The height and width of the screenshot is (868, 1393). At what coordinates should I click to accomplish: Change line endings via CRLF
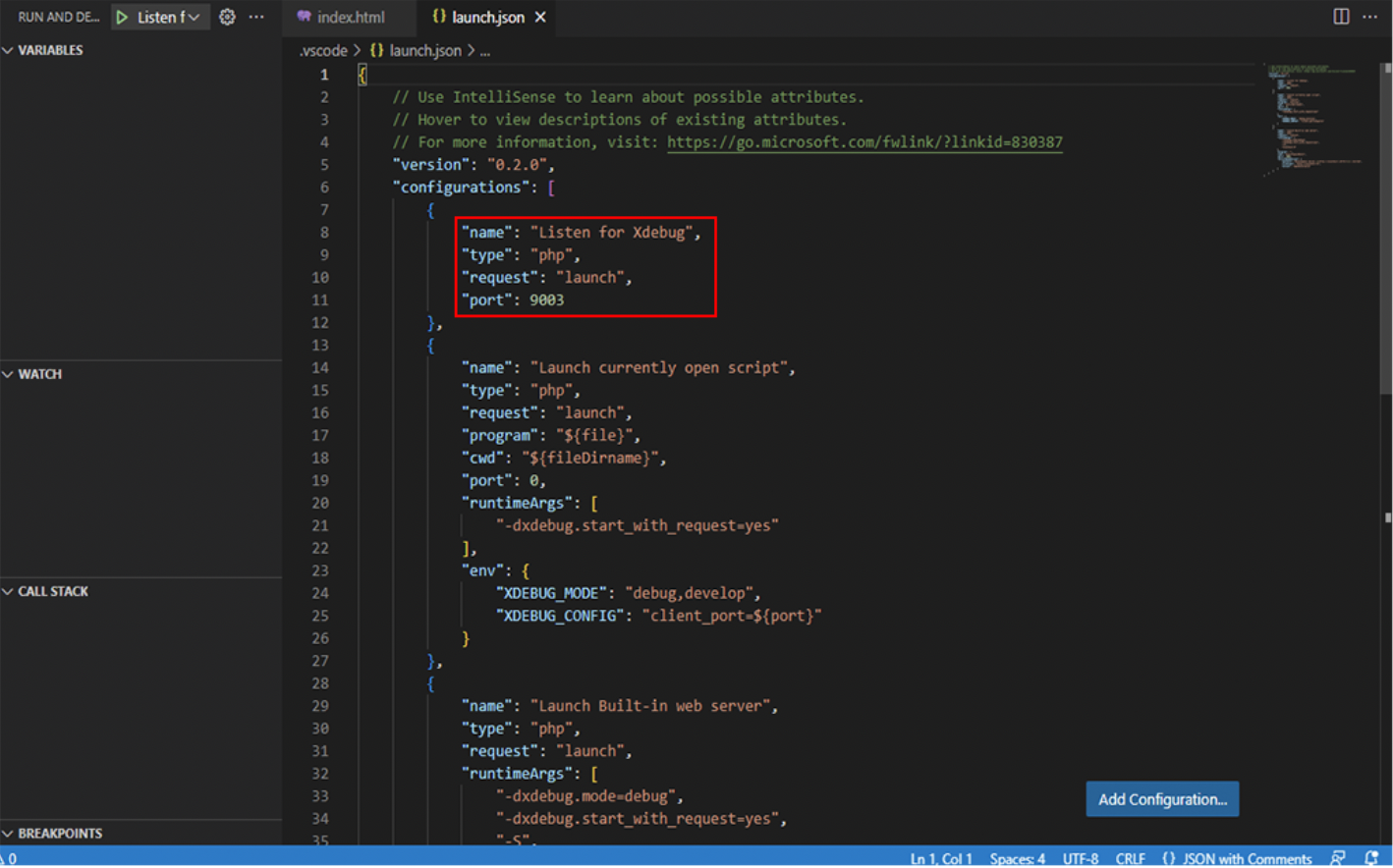coord(1130,858)
